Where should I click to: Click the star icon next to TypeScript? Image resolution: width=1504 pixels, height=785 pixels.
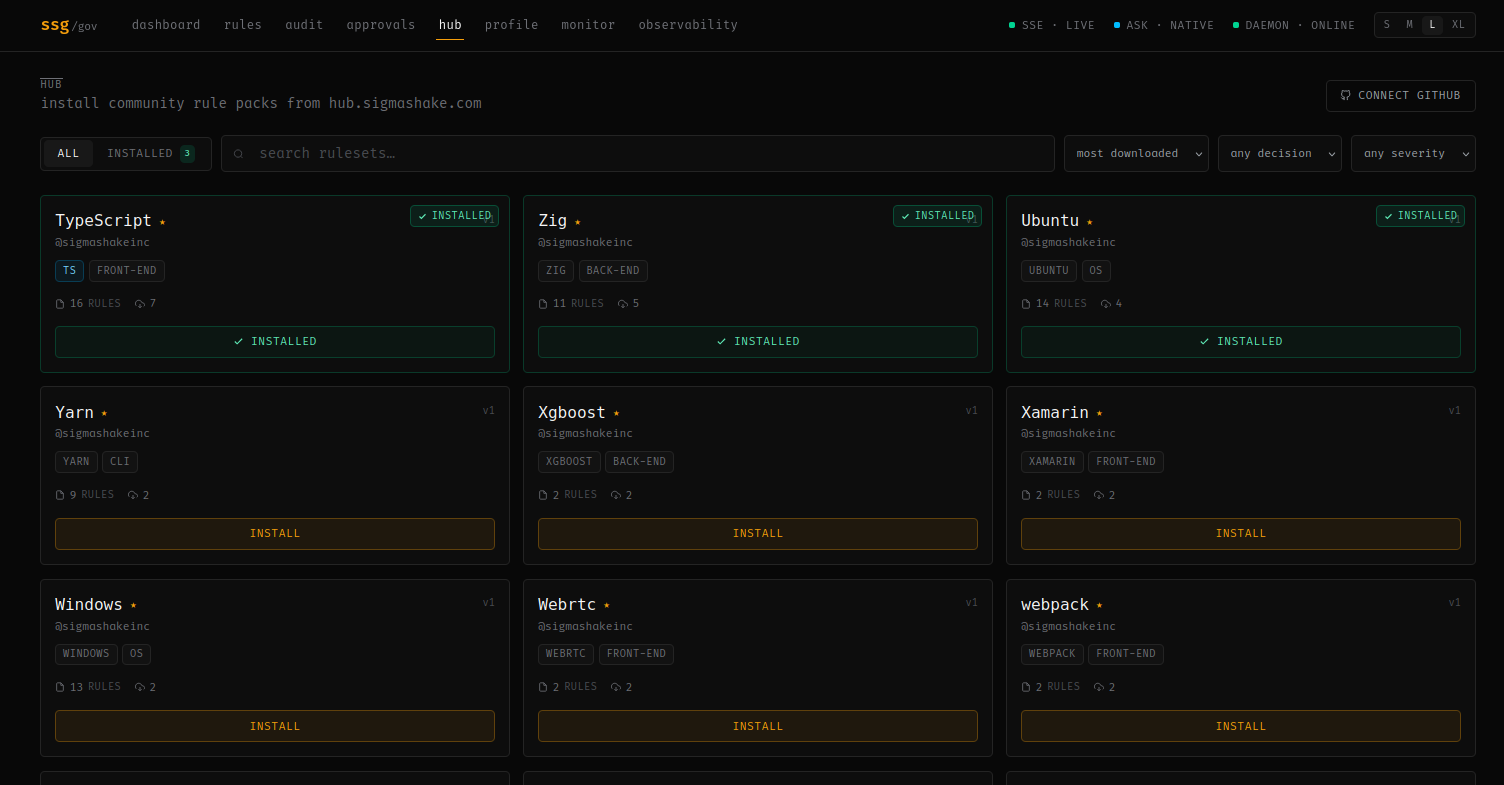162,222
